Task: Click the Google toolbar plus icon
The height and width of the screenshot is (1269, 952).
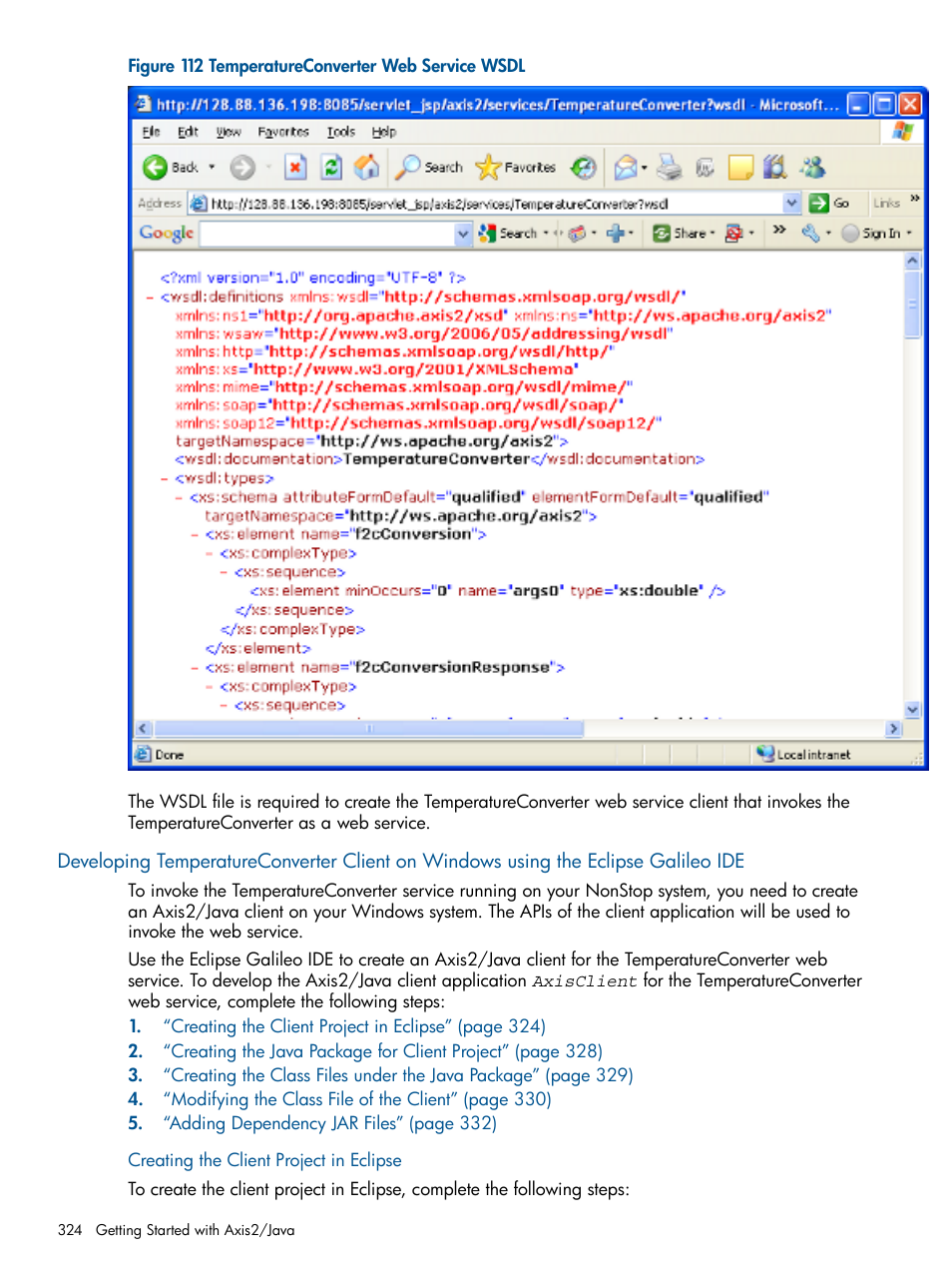Action: pyautogui.click(x=616, y=233)
